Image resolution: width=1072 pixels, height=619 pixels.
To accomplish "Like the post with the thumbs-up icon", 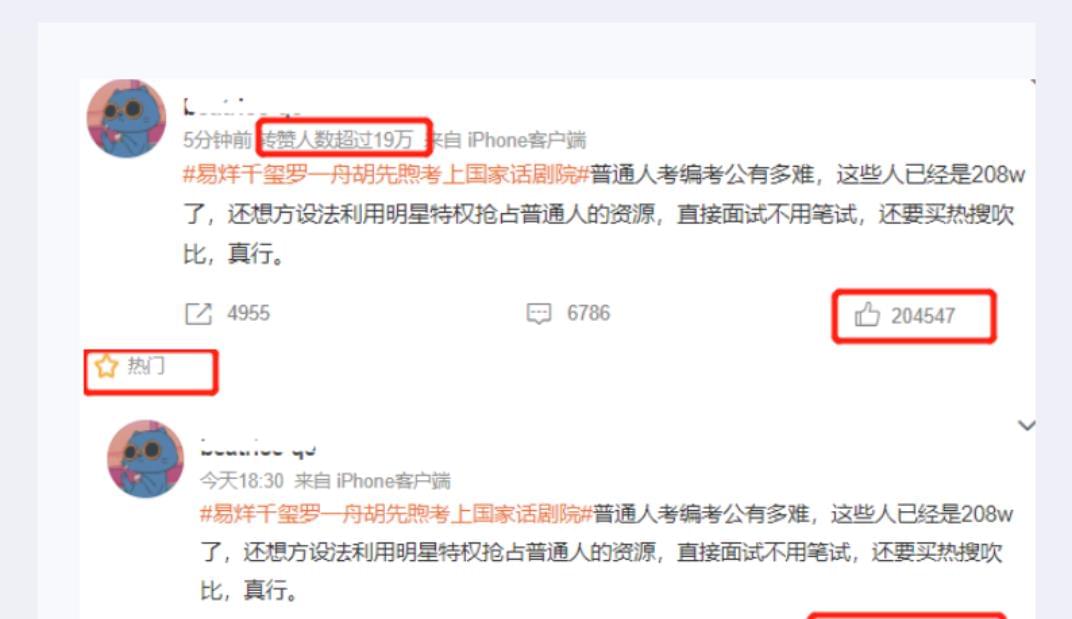I will [867, 315].
